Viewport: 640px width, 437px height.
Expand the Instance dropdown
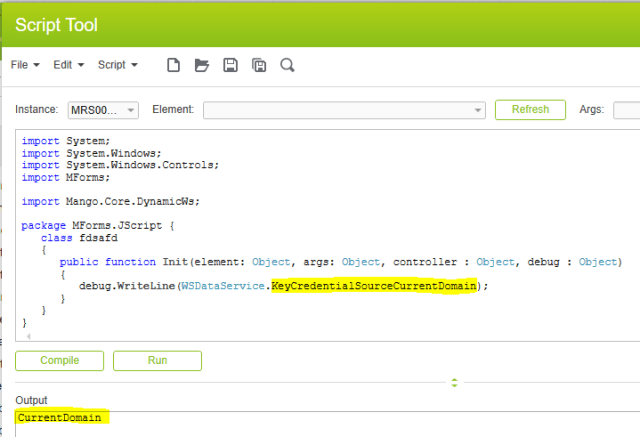(x=132, y=110)
